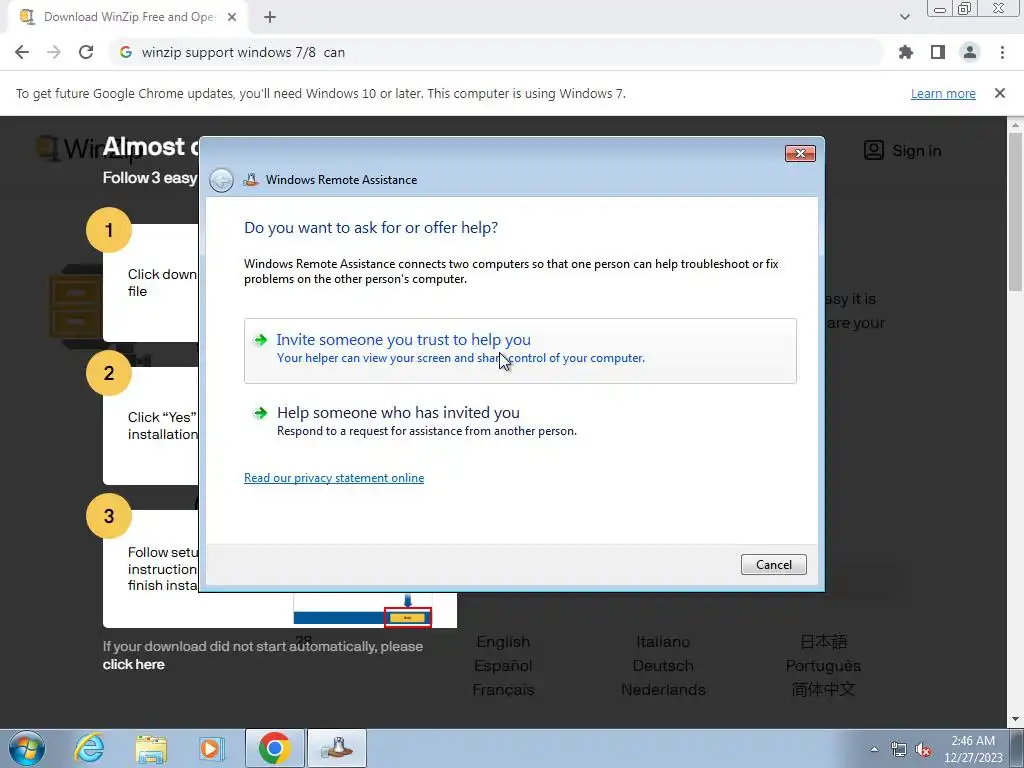Dismiss the Chrome update banner

coord(1000,93)
